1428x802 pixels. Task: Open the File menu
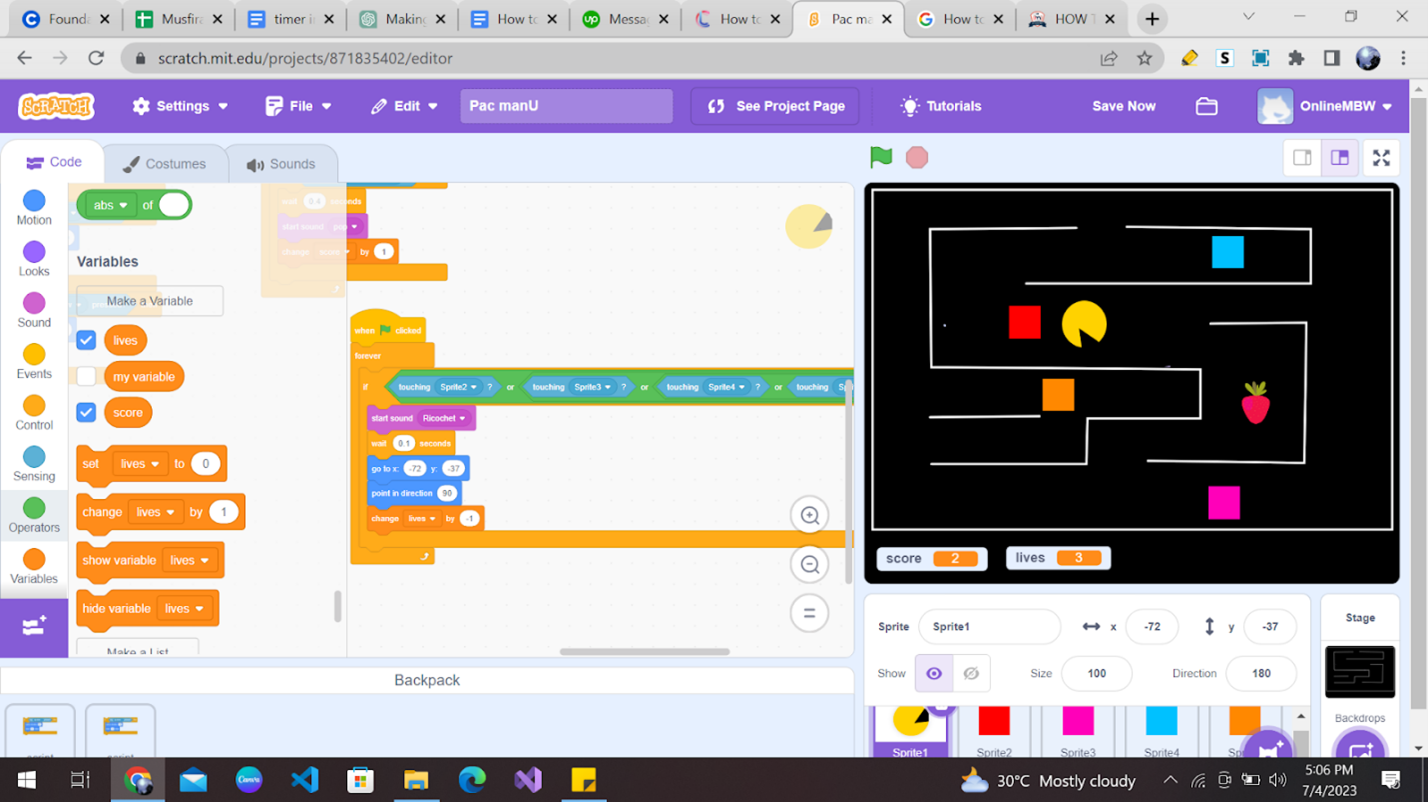(x=298, y=106)
